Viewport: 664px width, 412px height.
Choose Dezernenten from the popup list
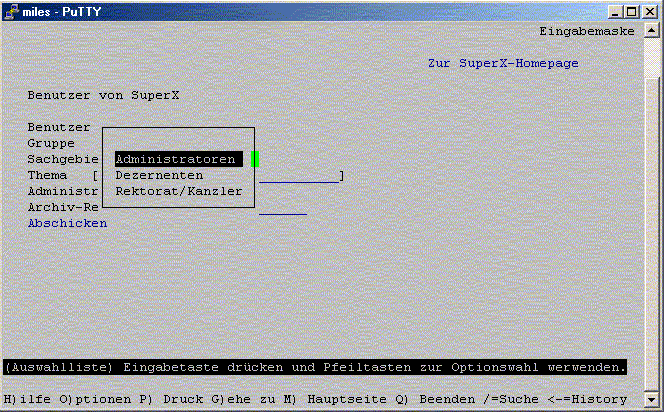pyautogui.click(x=159, y=175)
